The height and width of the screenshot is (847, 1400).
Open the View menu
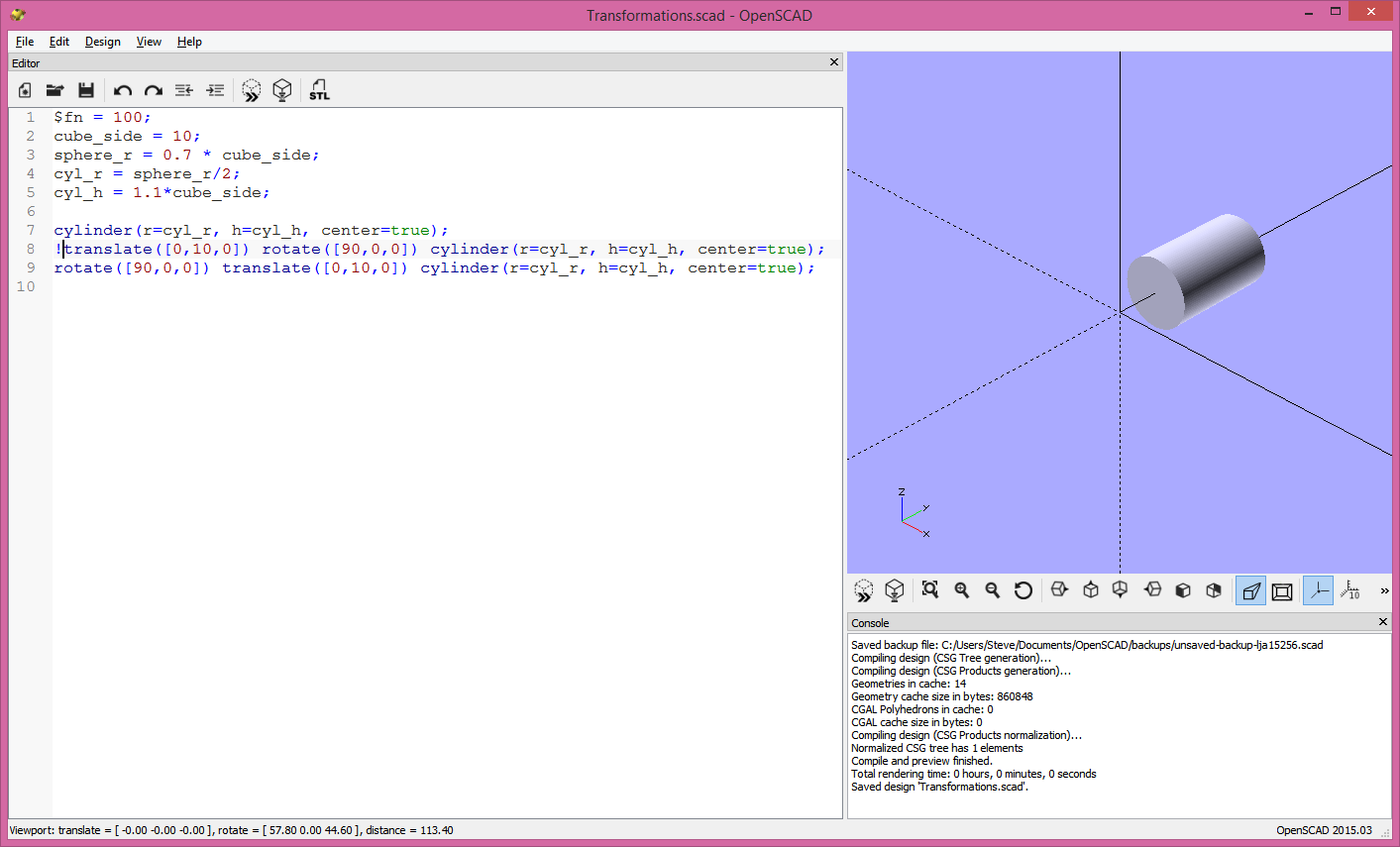click(x=149, y=42)
